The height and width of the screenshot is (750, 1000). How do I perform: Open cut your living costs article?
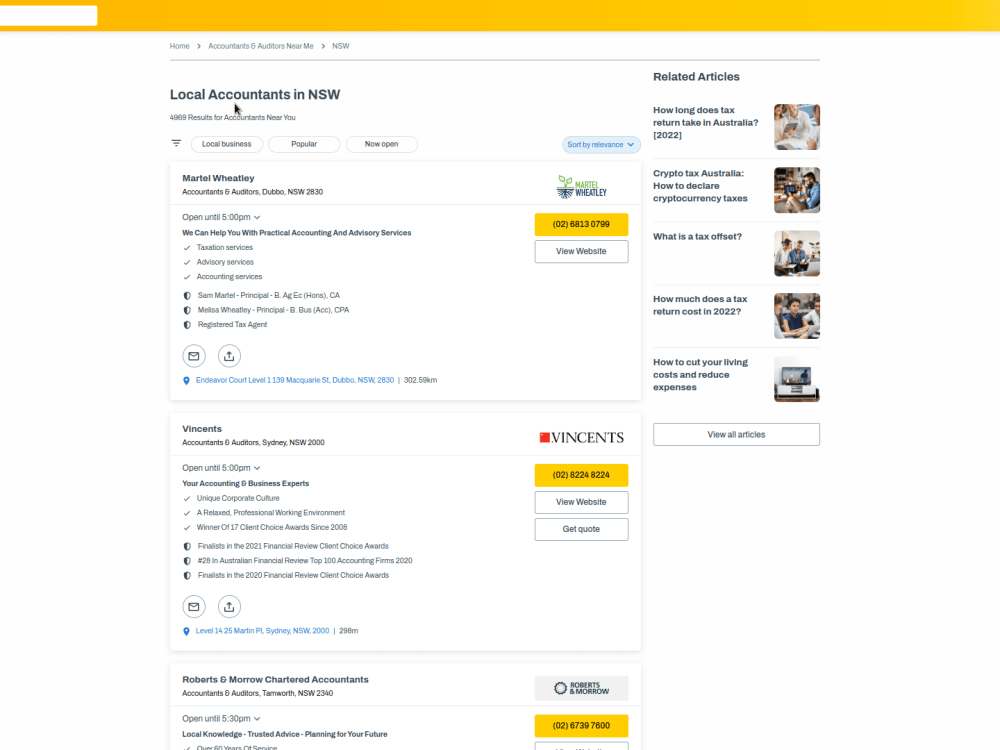pyautogui.click(x=700, y=374)
